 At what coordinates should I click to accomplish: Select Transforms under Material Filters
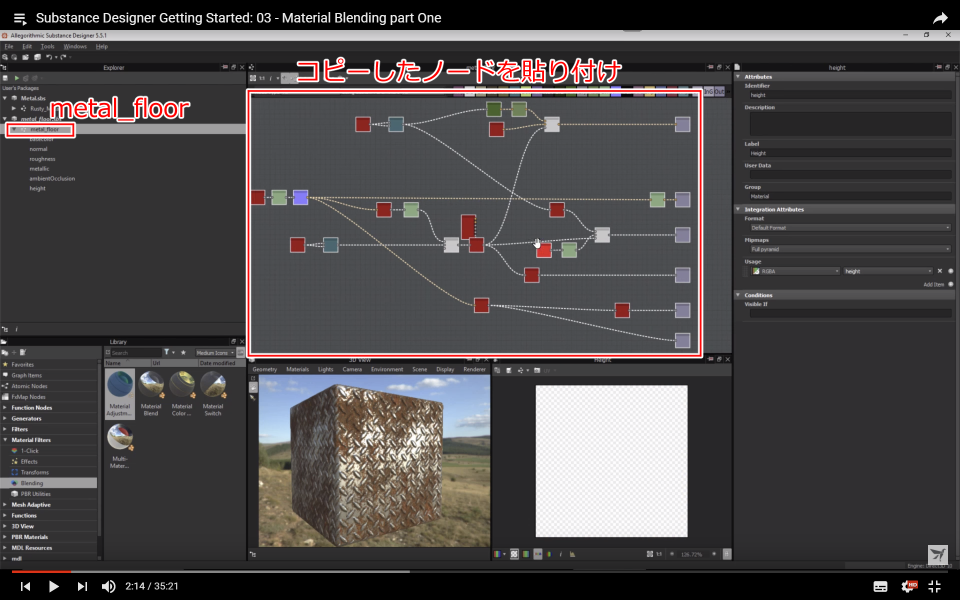34,473
